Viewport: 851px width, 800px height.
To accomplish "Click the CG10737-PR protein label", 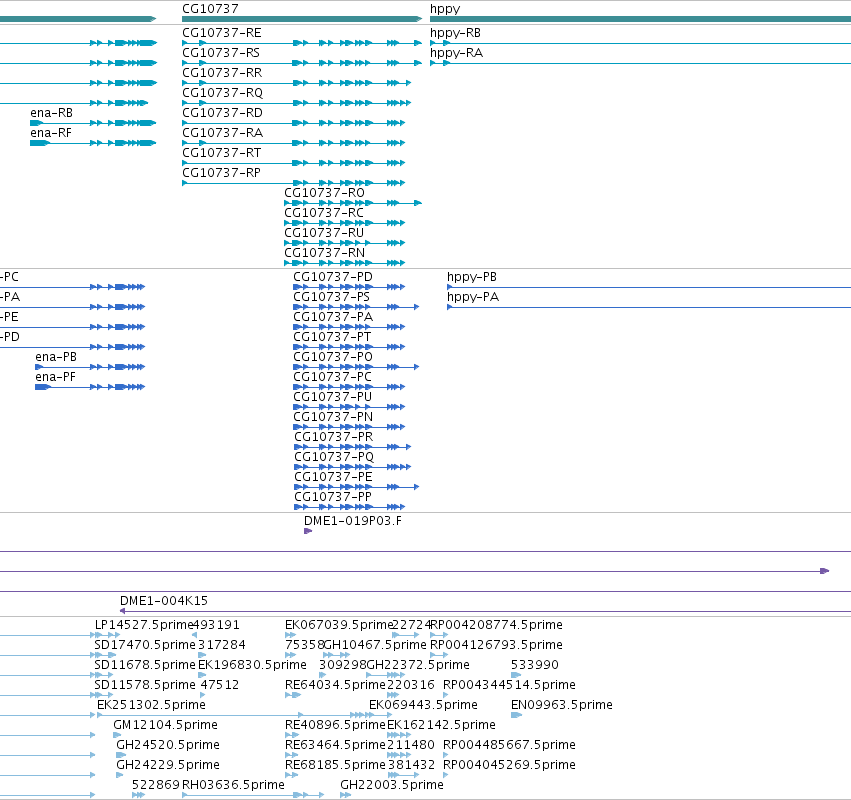I will click(x=334, y=437).
